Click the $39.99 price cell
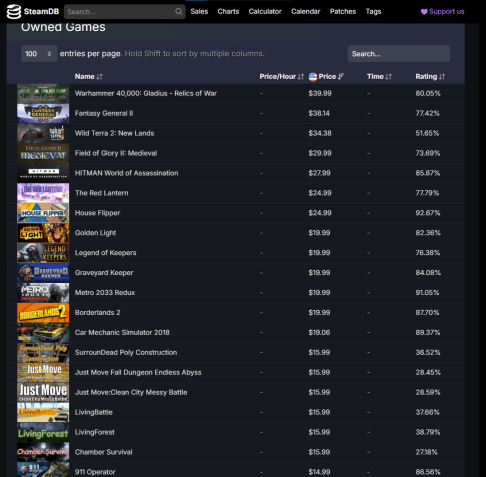Screen dimensions: 486x477 320,93
